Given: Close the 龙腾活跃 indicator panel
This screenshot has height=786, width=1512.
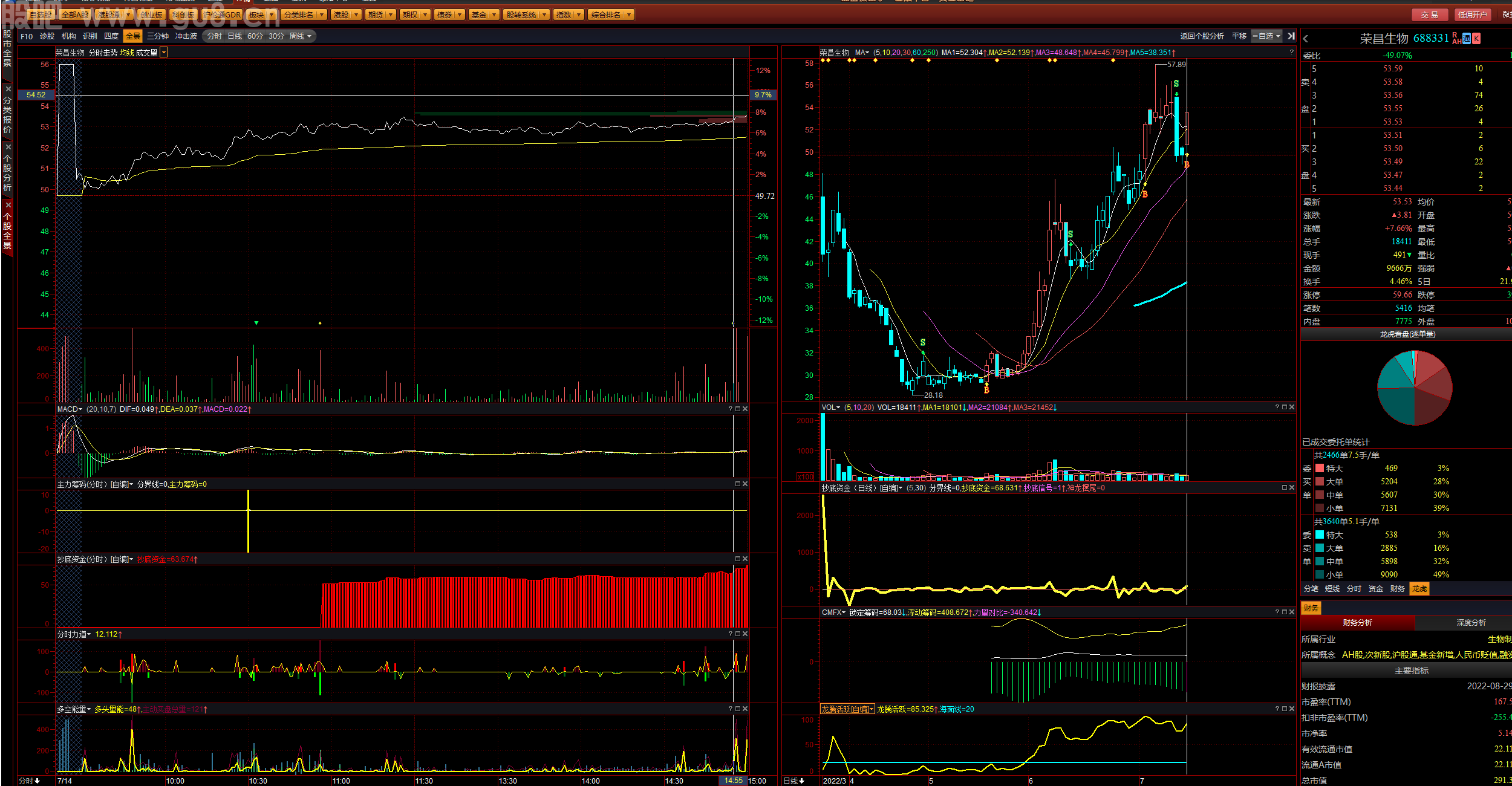Looking at the screenshot, I should (x=1292, y=709).
